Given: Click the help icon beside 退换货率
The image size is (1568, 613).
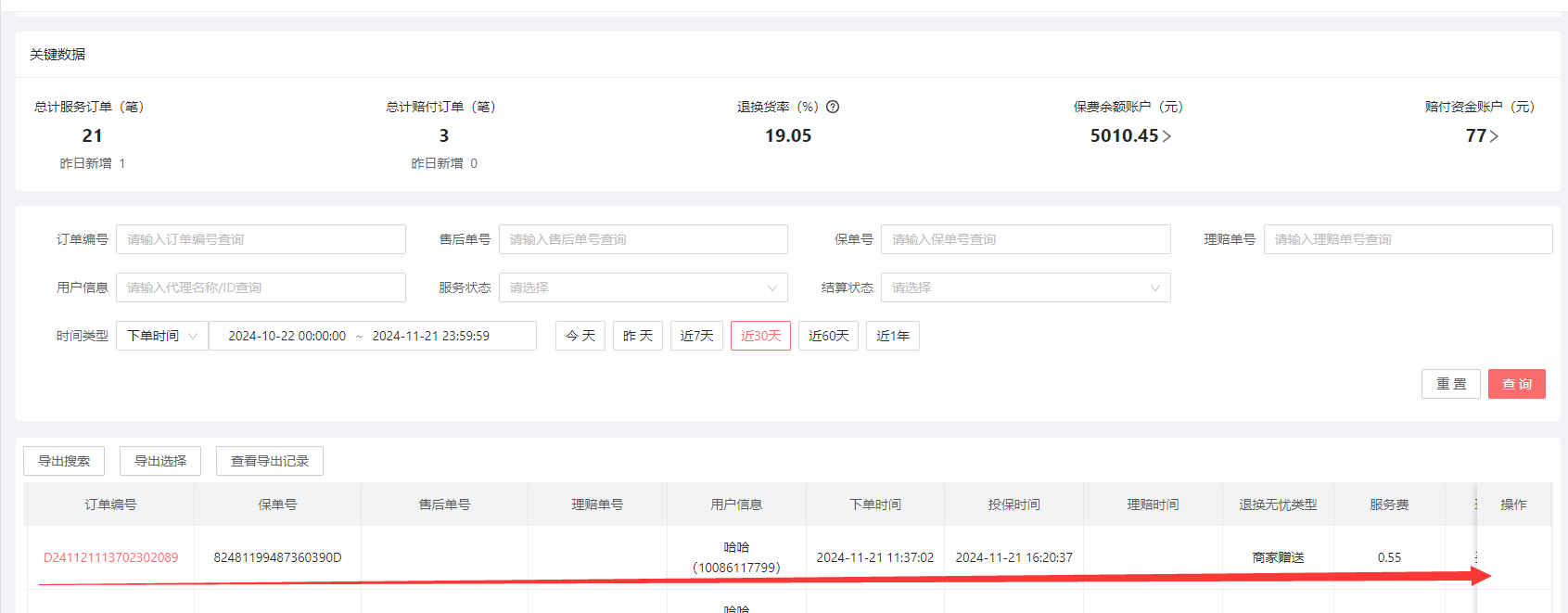Looking at the screenshot, I should coord(833,107).
